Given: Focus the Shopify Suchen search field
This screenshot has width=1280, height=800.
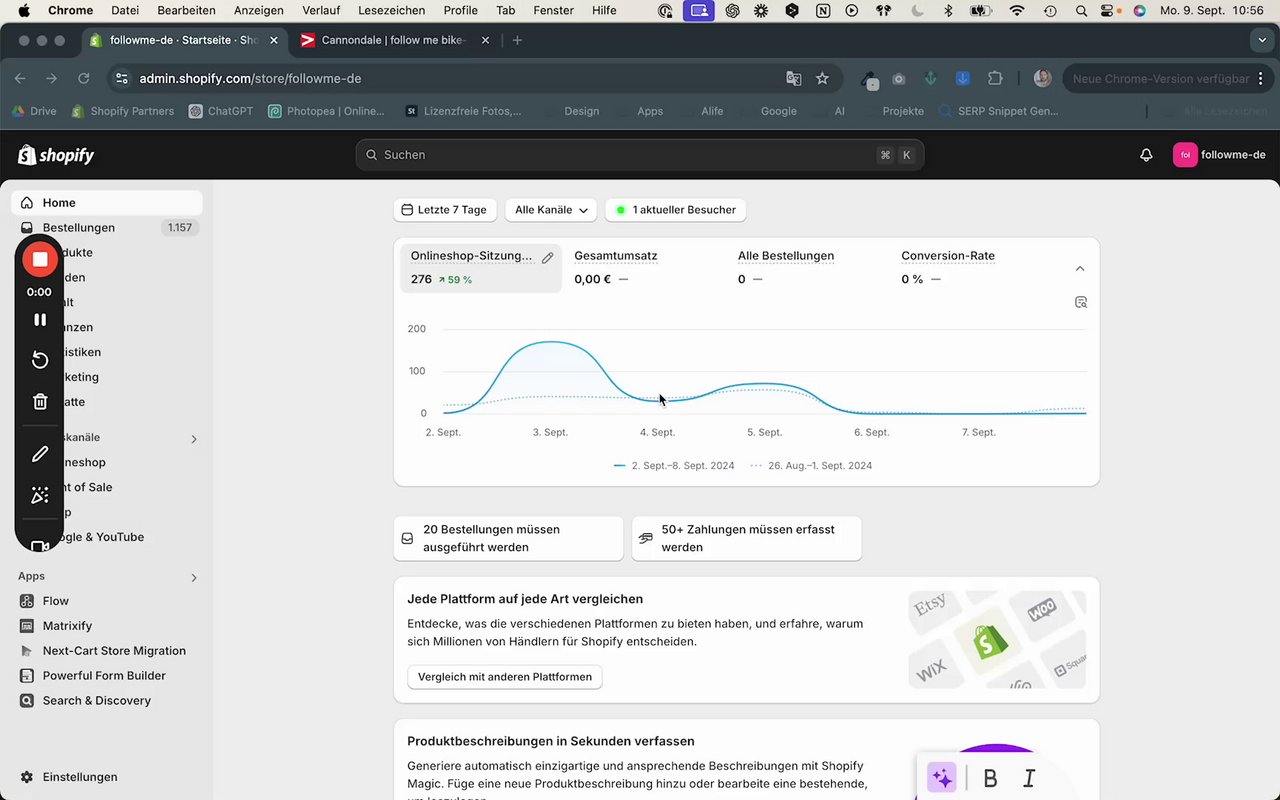Looking at the screenshot, I should point(640,155).
